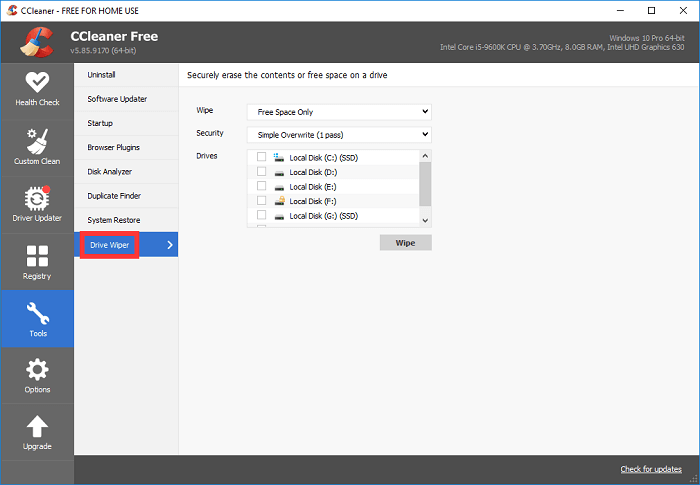Tick the Local Disk (D:) checkbox
This screenshot has height=485, width=700.
[x=262, y=171]
